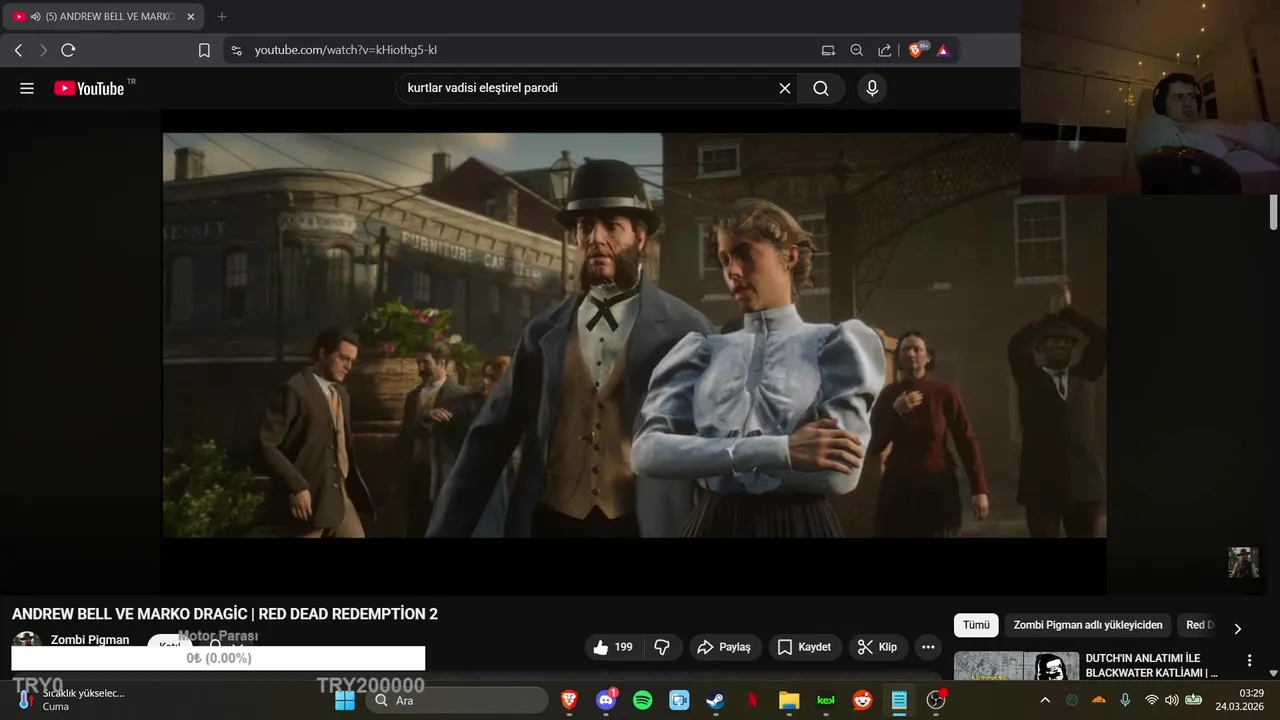Image resolution: width=1280 pixels, height=720 pixels.
Task: Open Paylaş share dialog
Action: [724, 647]
